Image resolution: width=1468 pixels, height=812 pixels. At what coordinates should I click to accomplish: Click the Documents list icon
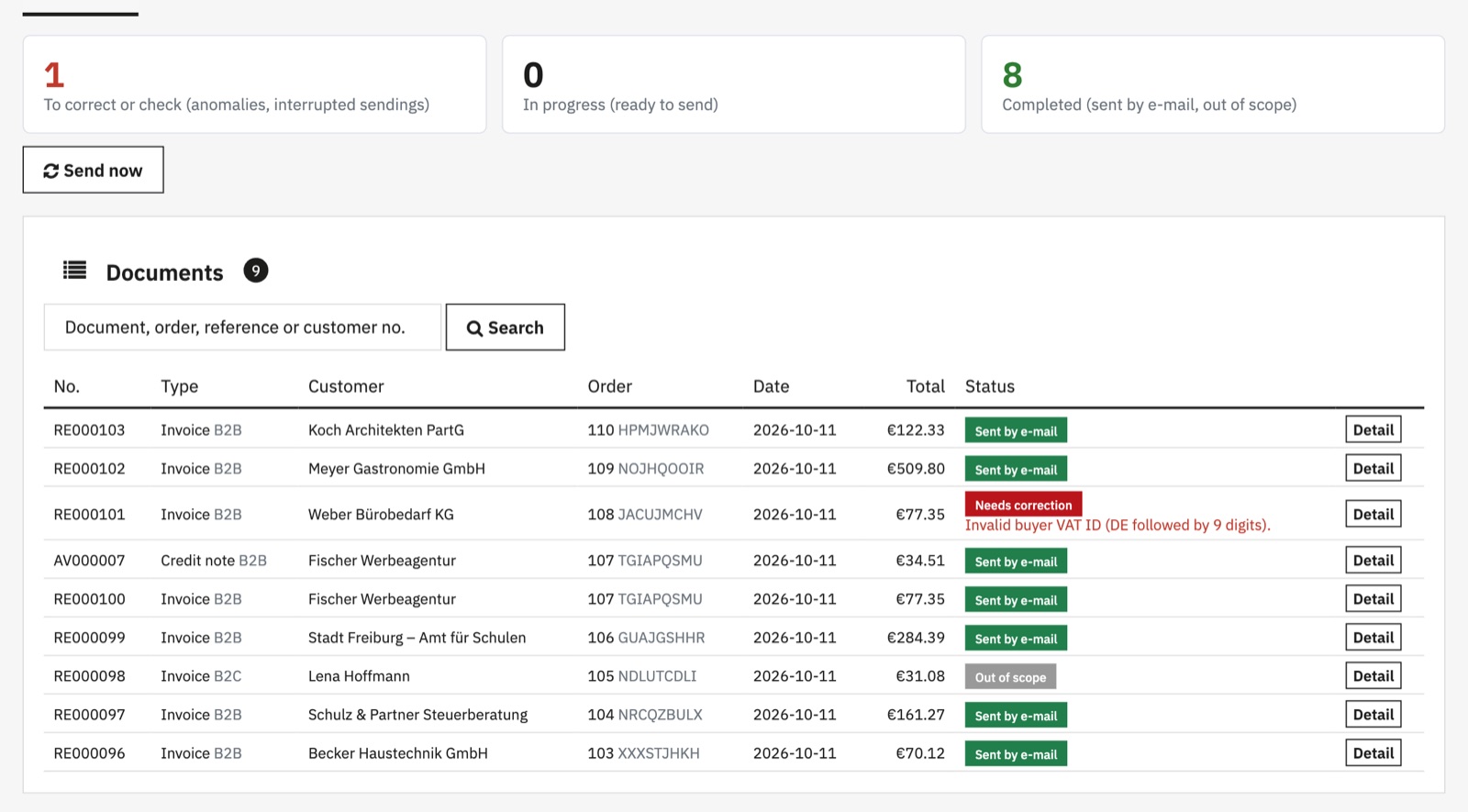click(x=74, y=270)
